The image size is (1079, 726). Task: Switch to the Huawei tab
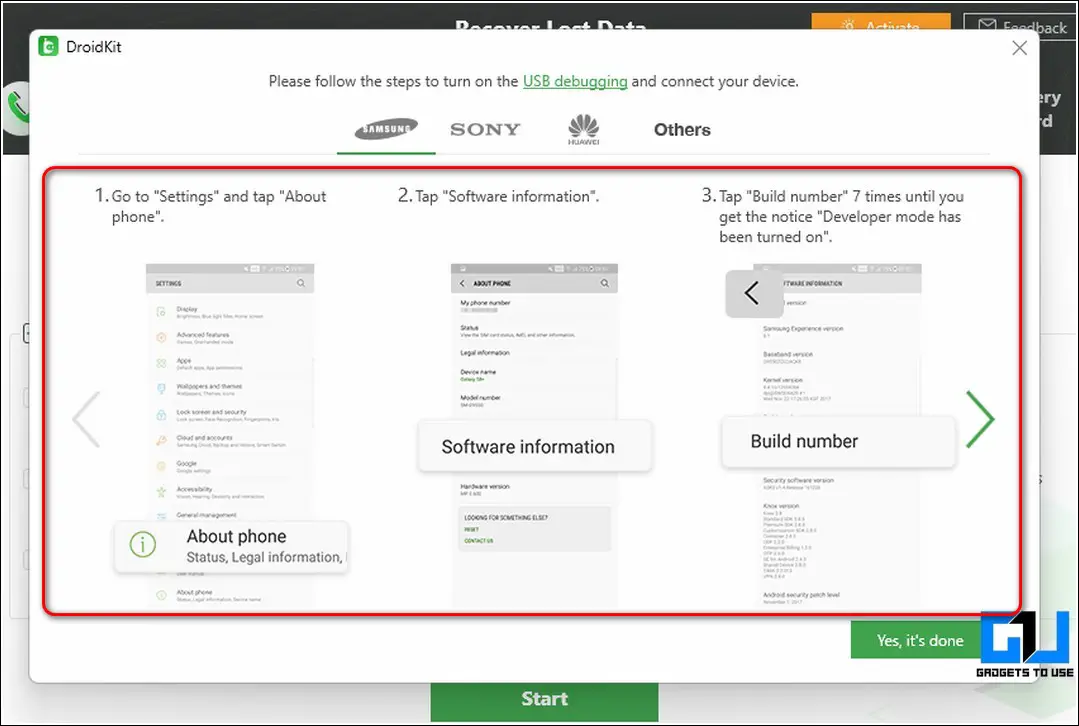(x=584, y=129)
